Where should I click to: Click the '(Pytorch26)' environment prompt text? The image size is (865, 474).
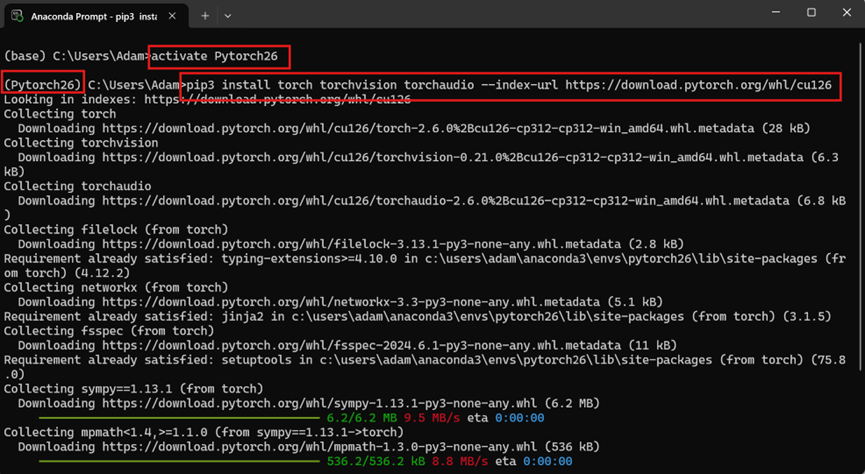coord(43,85)
